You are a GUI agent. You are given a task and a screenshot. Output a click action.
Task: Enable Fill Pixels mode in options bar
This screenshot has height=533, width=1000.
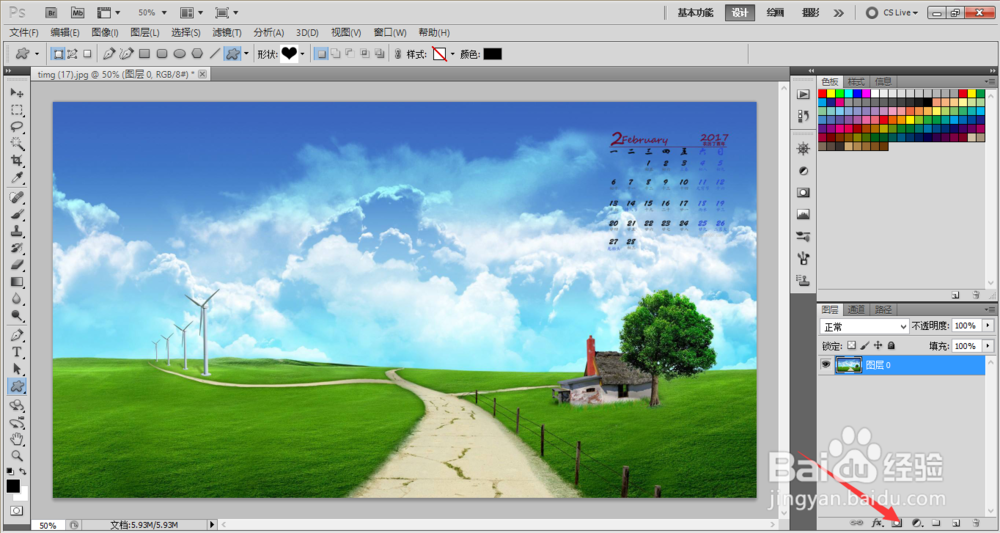[87, 54]
